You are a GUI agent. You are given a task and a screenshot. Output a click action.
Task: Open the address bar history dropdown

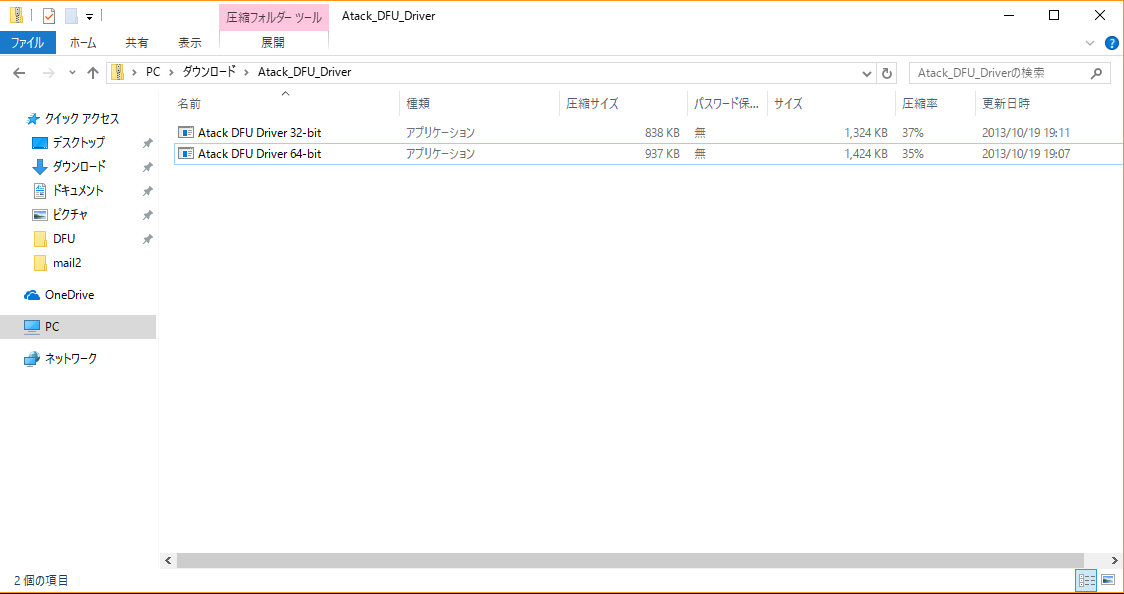tap(867, 73)
